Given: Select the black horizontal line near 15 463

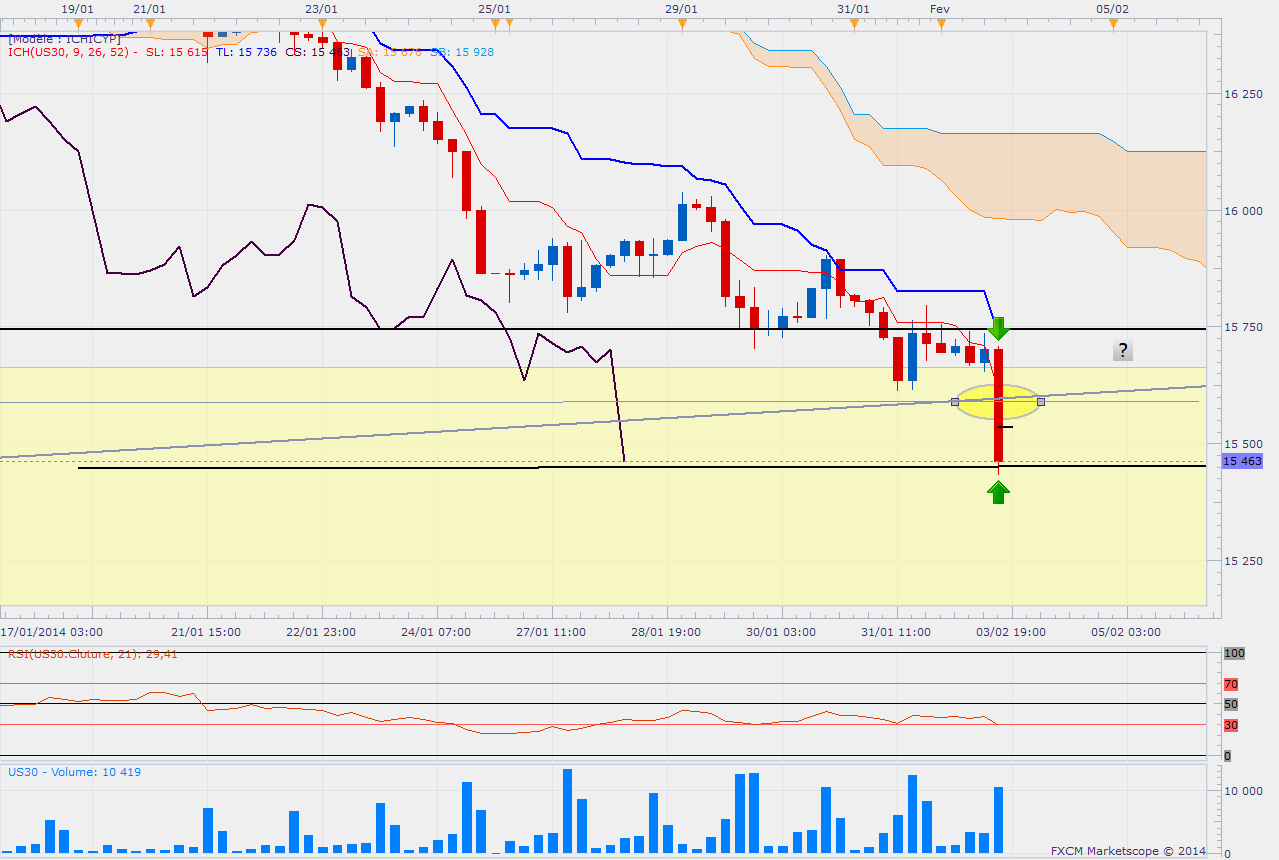Looking at the screenshot, I should 641,467.
